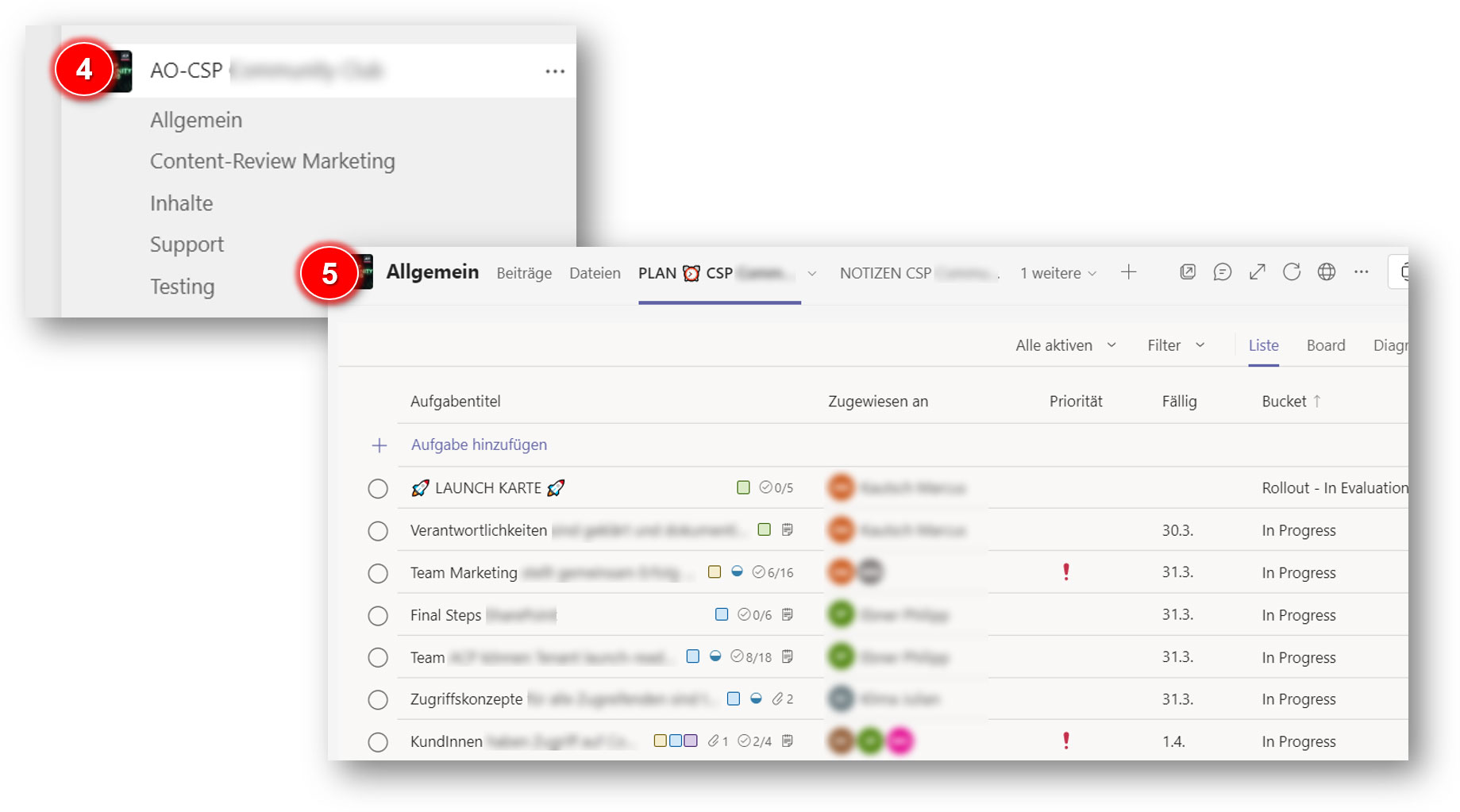This screenshot has height=812, width=1460.
Task: Open the Support channel
Action: [187, 244]
